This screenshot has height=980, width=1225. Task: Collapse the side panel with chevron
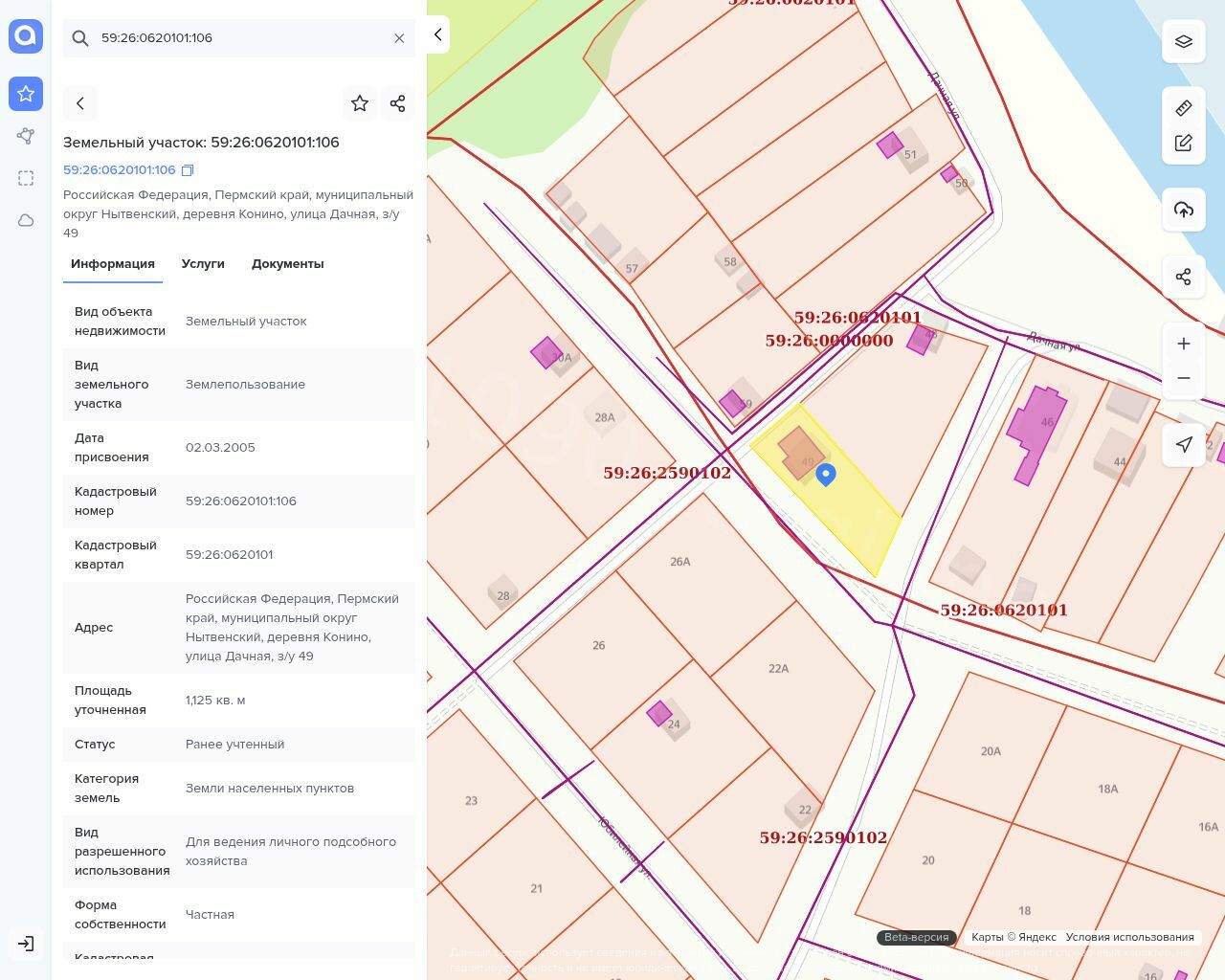pyautogui.click(x=438, y=34)
